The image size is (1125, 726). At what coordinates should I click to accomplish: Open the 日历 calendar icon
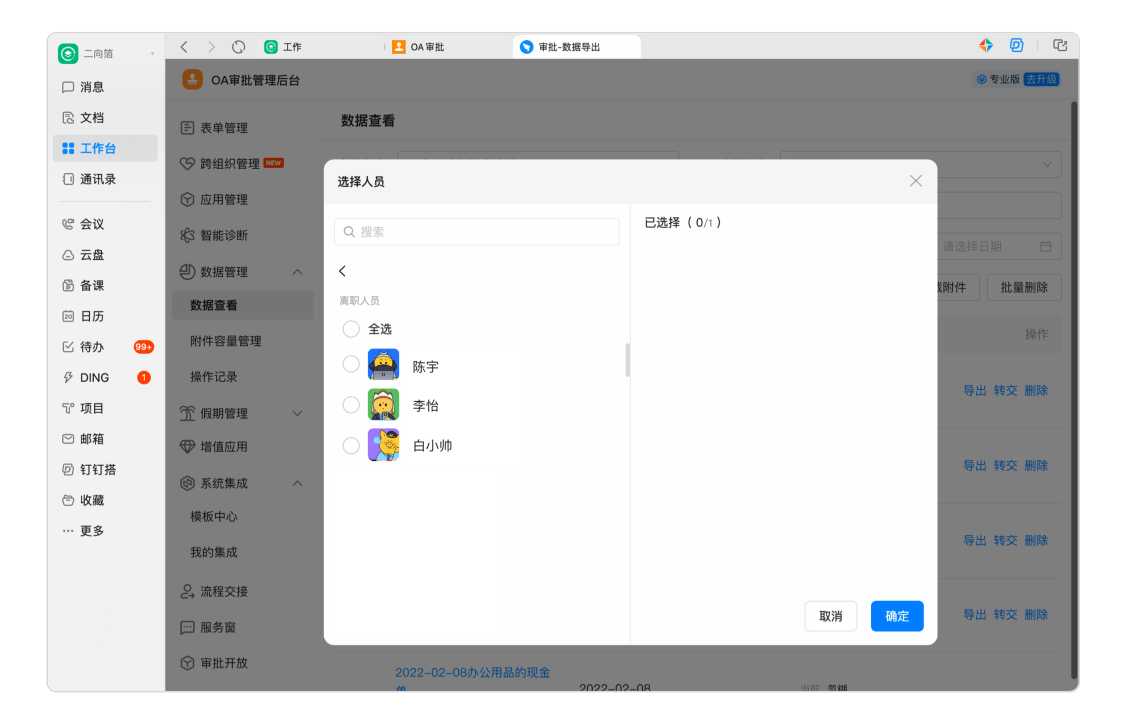tap(68, 316)
